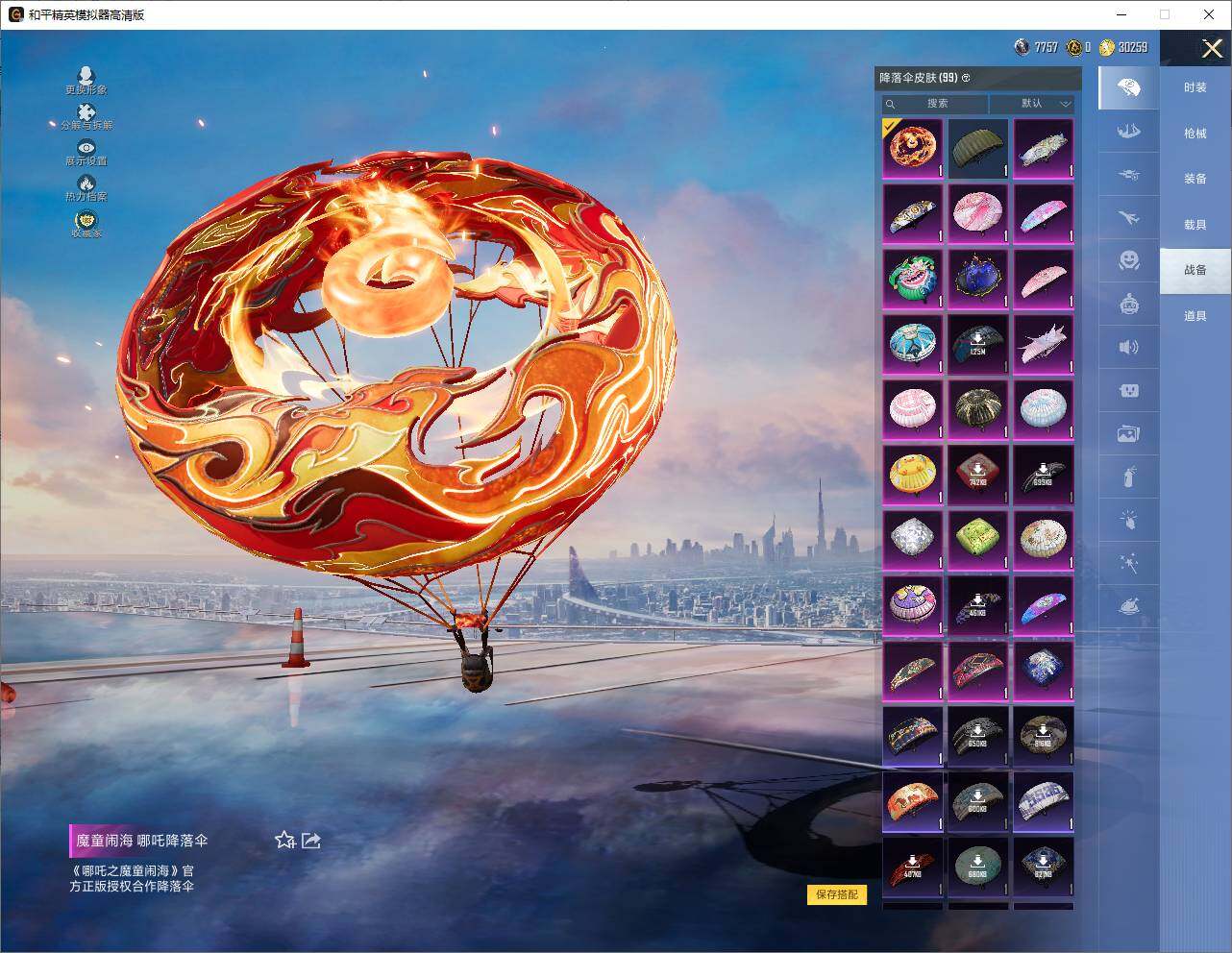Open the emote smiley category icon
Screen dimensions: 1232x953
(1129, 260)
